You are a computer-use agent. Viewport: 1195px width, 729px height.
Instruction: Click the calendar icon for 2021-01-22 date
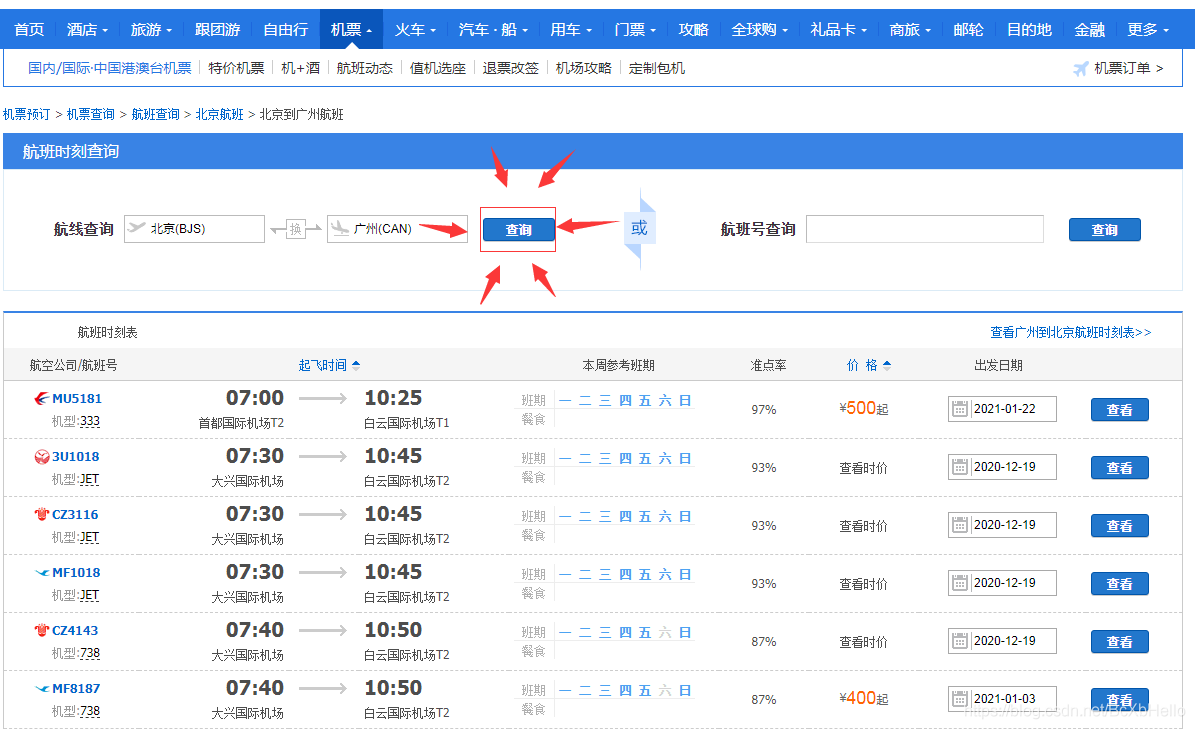coord(960,409)
